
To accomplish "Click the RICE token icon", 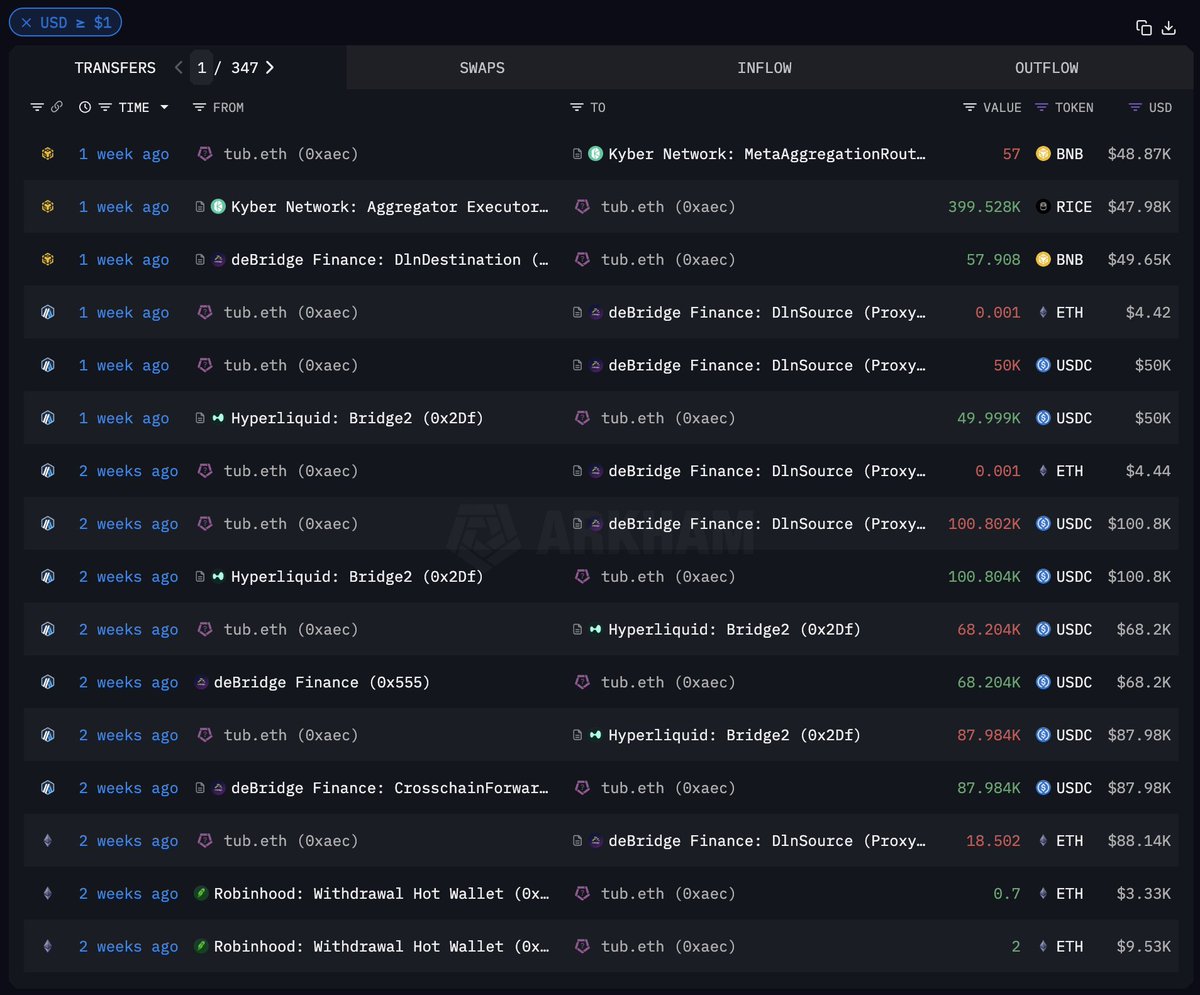I will click(1043, 207).
